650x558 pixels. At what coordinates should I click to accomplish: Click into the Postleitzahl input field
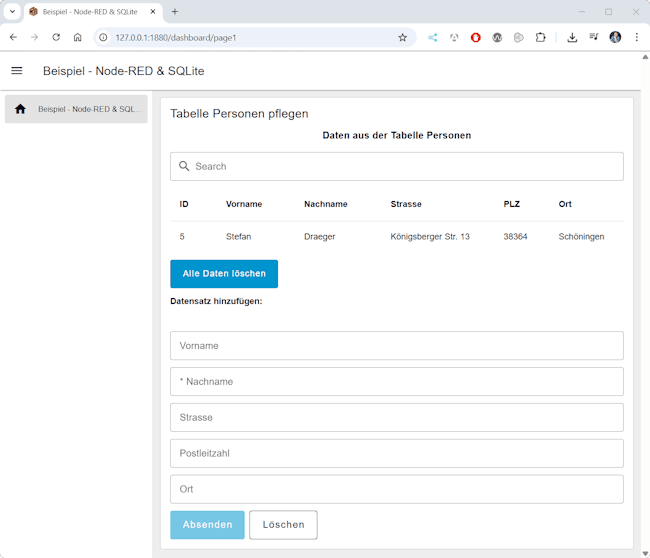(x=397, y=453)
